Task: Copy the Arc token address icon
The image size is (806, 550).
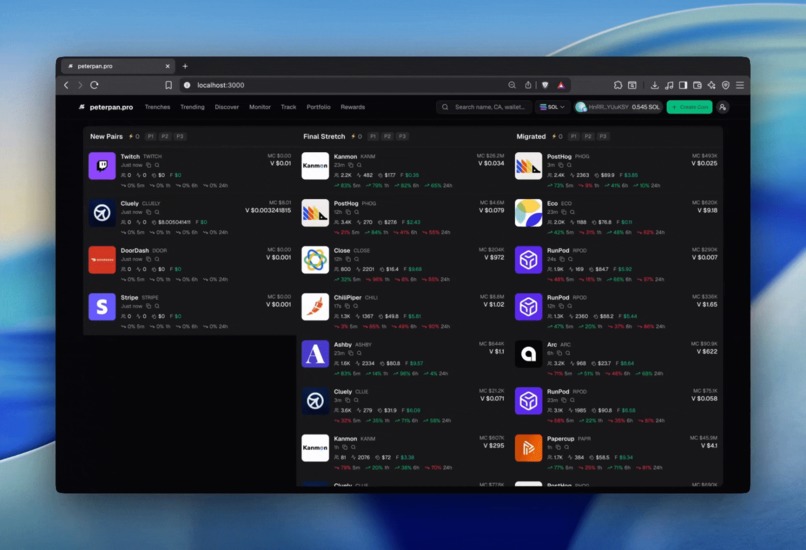Action: pos(559,353)
